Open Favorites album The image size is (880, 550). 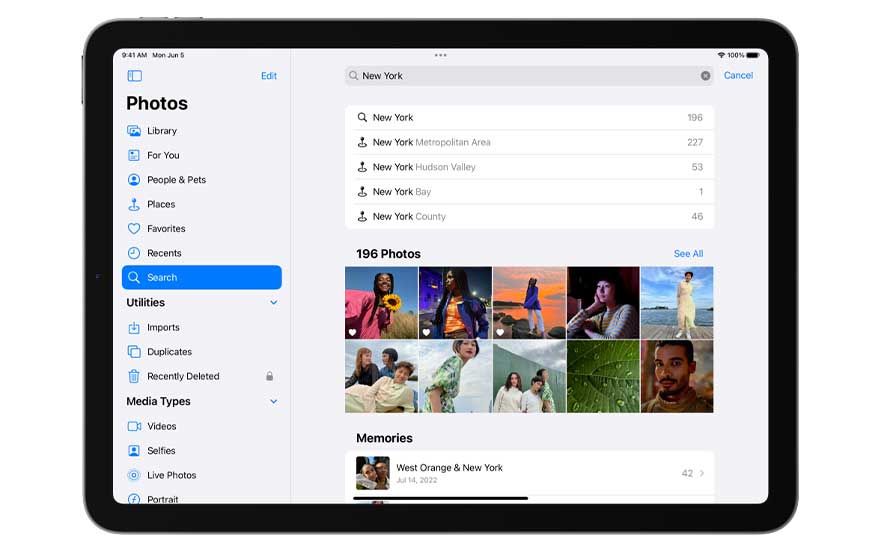click(165, 229)
